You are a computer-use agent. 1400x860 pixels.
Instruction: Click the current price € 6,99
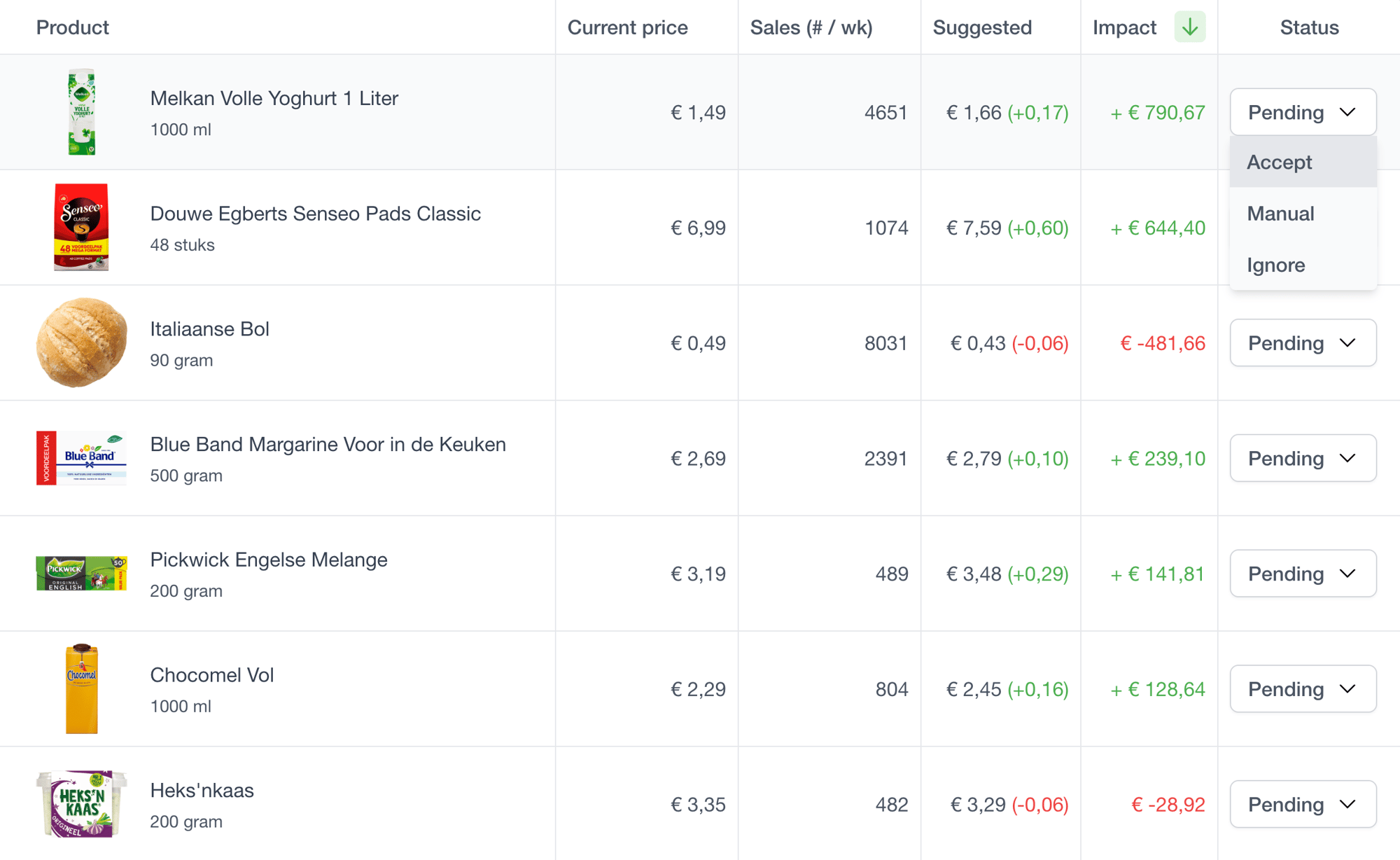coord(698,228)
